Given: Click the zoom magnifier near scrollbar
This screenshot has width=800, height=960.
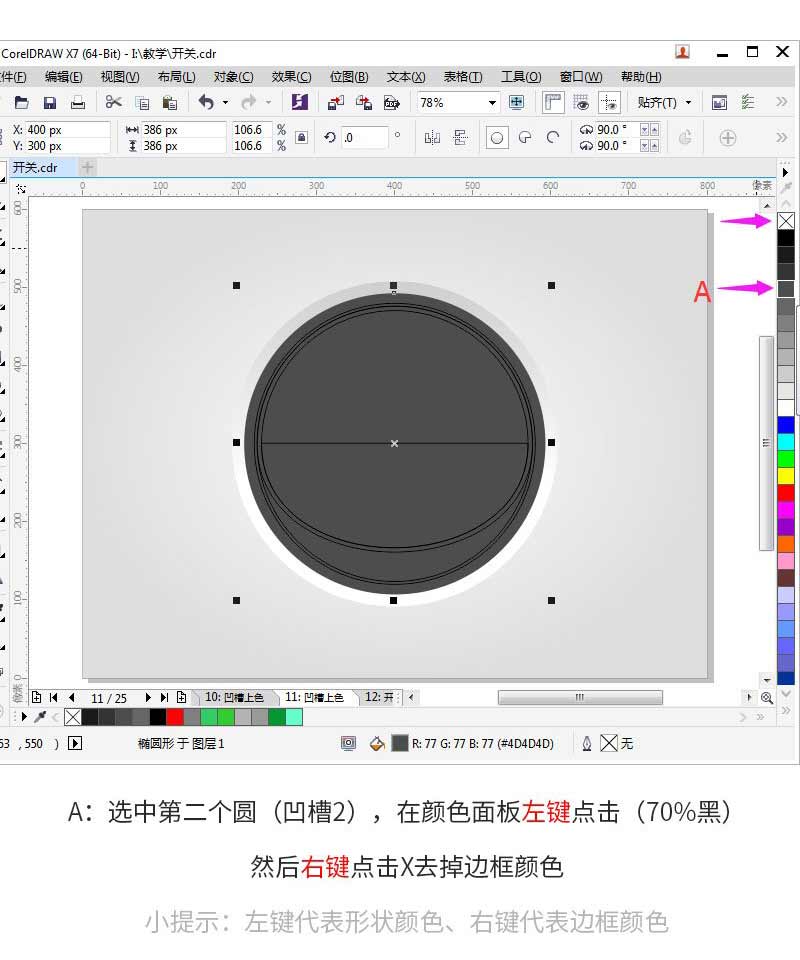Looking at the screenshot, I should click(766, 697).
